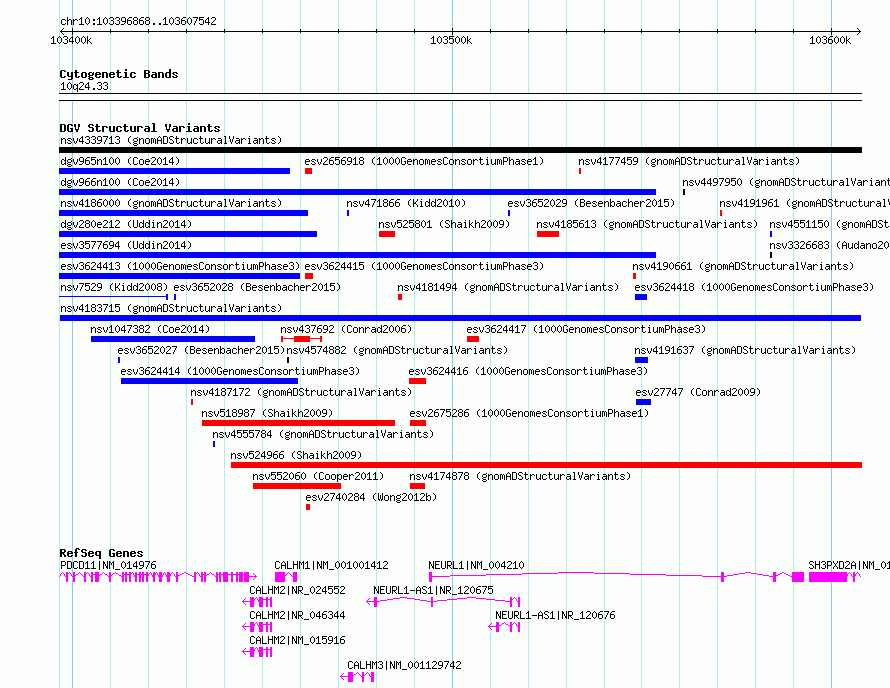890x688 pixels.
Task: Click esv3624418 variant label
Action: (754, 287)
